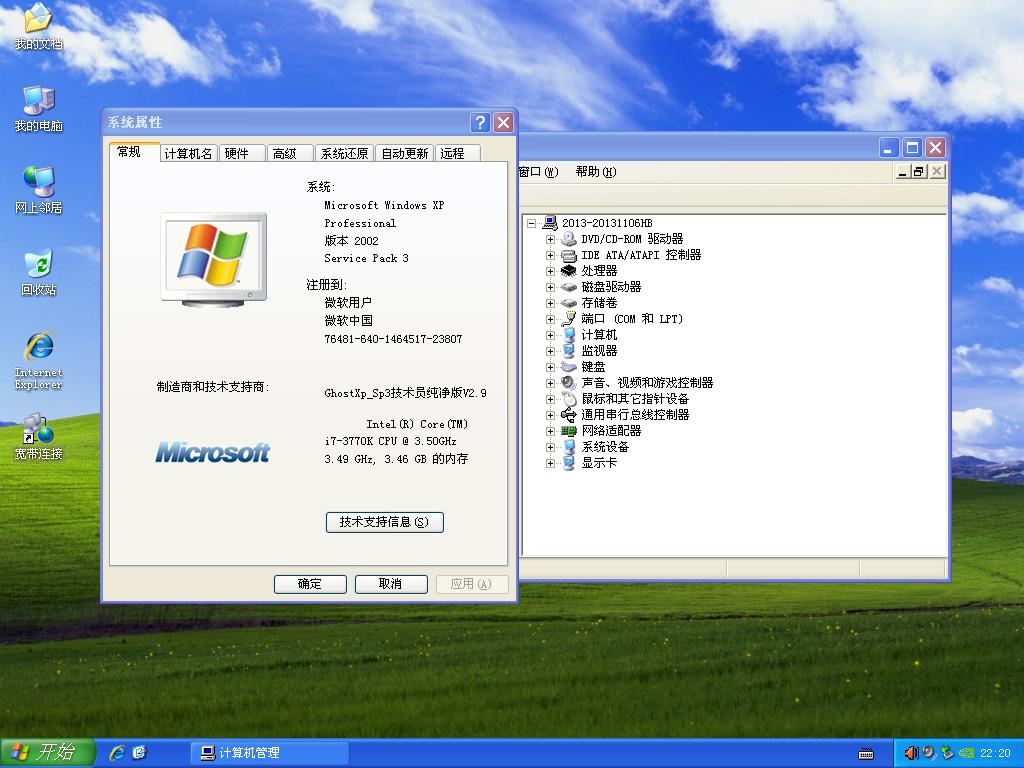This screenshot has height=768, width=1024.
Task: Select the 监视器 tree row label
Action: tap(600, 351)
